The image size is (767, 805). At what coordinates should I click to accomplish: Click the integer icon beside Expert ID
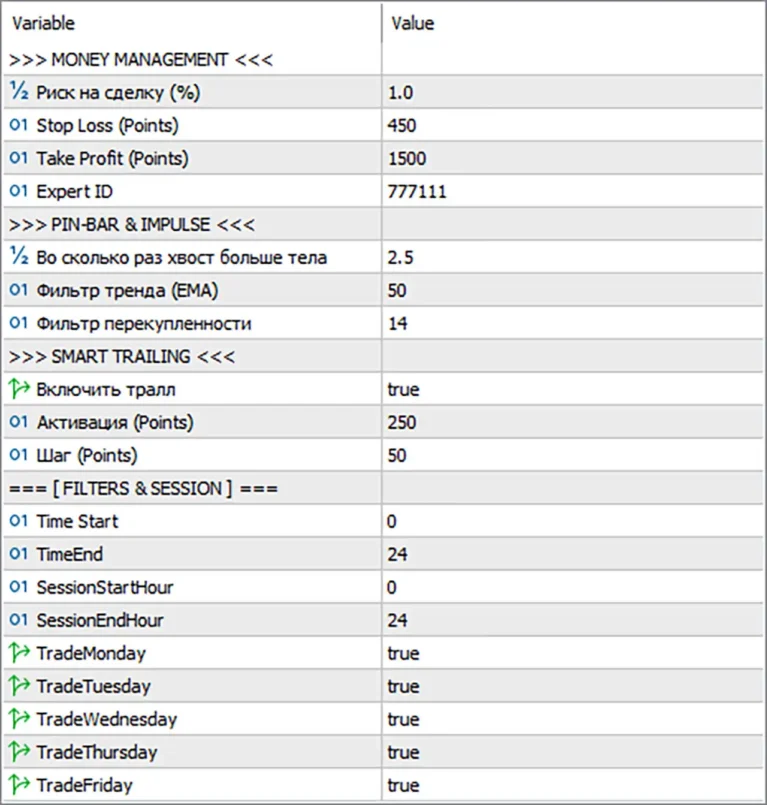tap(18, 191)
